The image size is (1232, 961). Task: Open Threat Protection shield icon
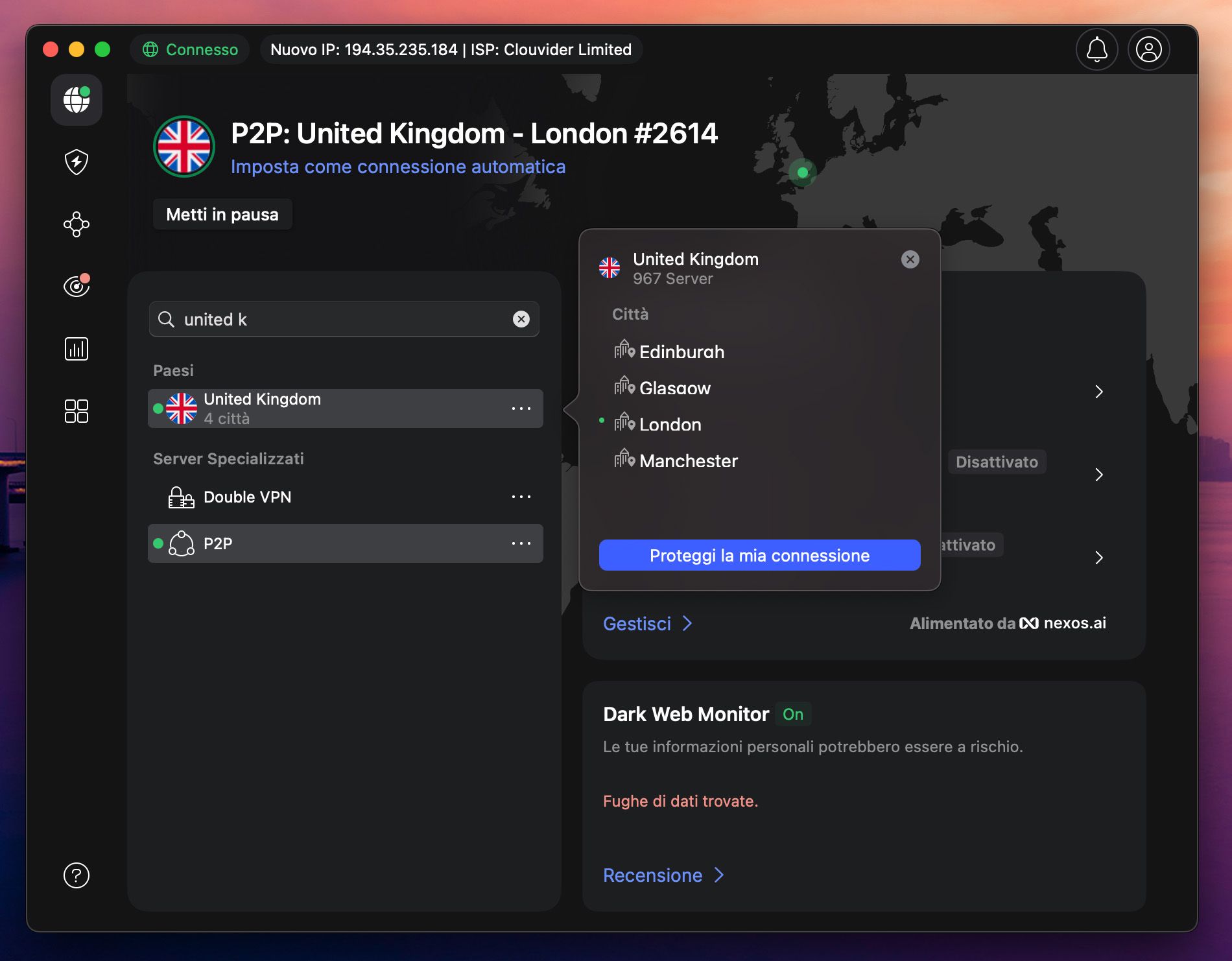(77, 162)
